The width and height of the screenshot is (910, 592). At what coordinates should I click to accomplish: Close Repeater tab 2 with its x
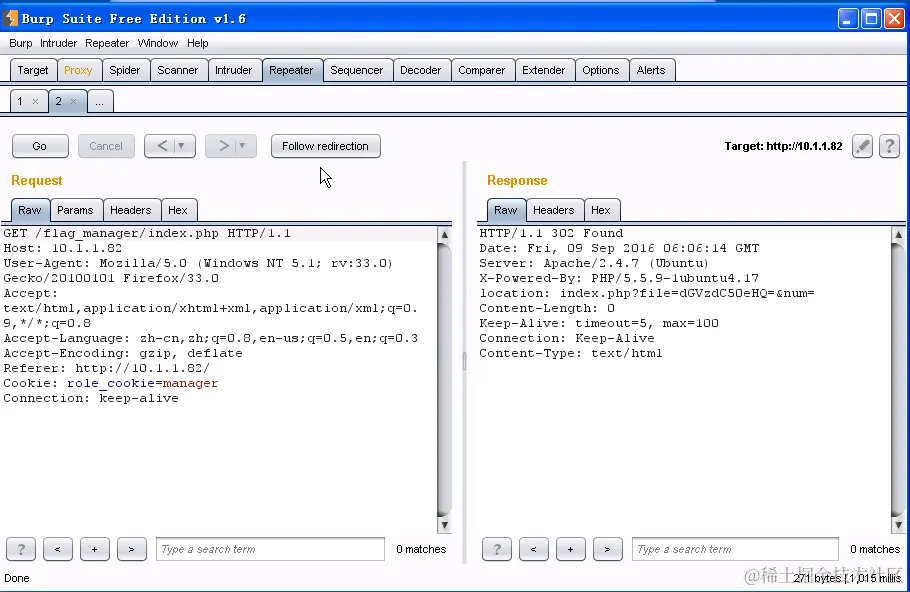(73, 101)
